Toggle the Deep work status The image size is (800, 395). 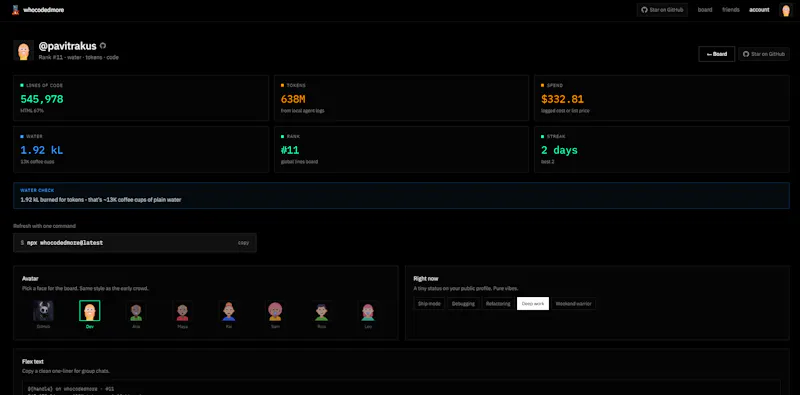[x=533, y=304]
